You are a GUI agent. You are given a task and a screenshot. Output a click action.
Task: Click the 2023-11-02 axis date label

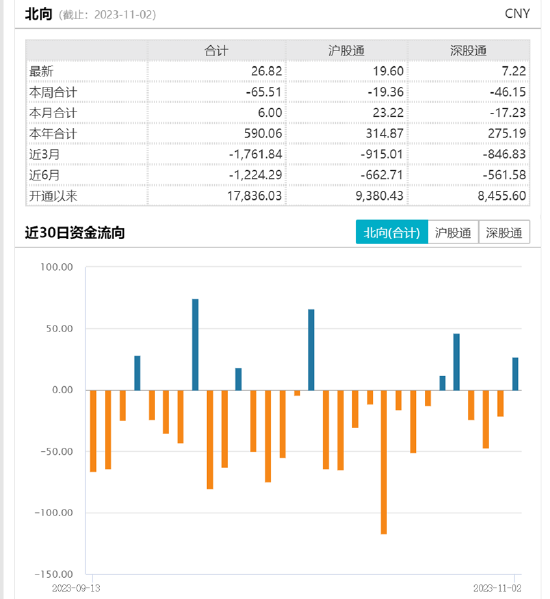coord(497,588)
